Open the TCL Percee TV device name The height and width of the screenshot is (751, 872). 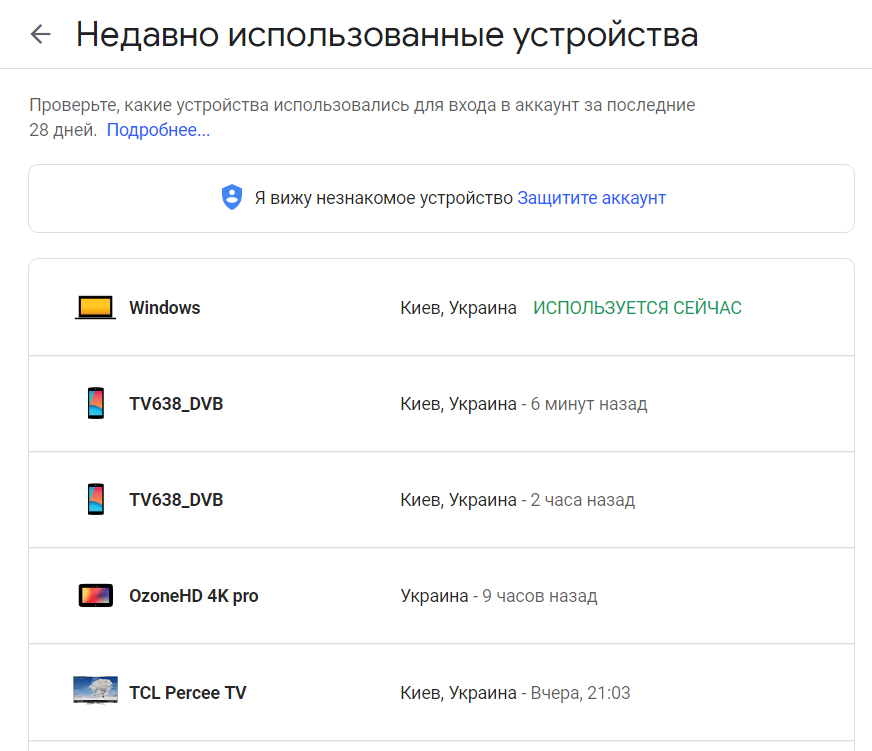coord(188,692)
